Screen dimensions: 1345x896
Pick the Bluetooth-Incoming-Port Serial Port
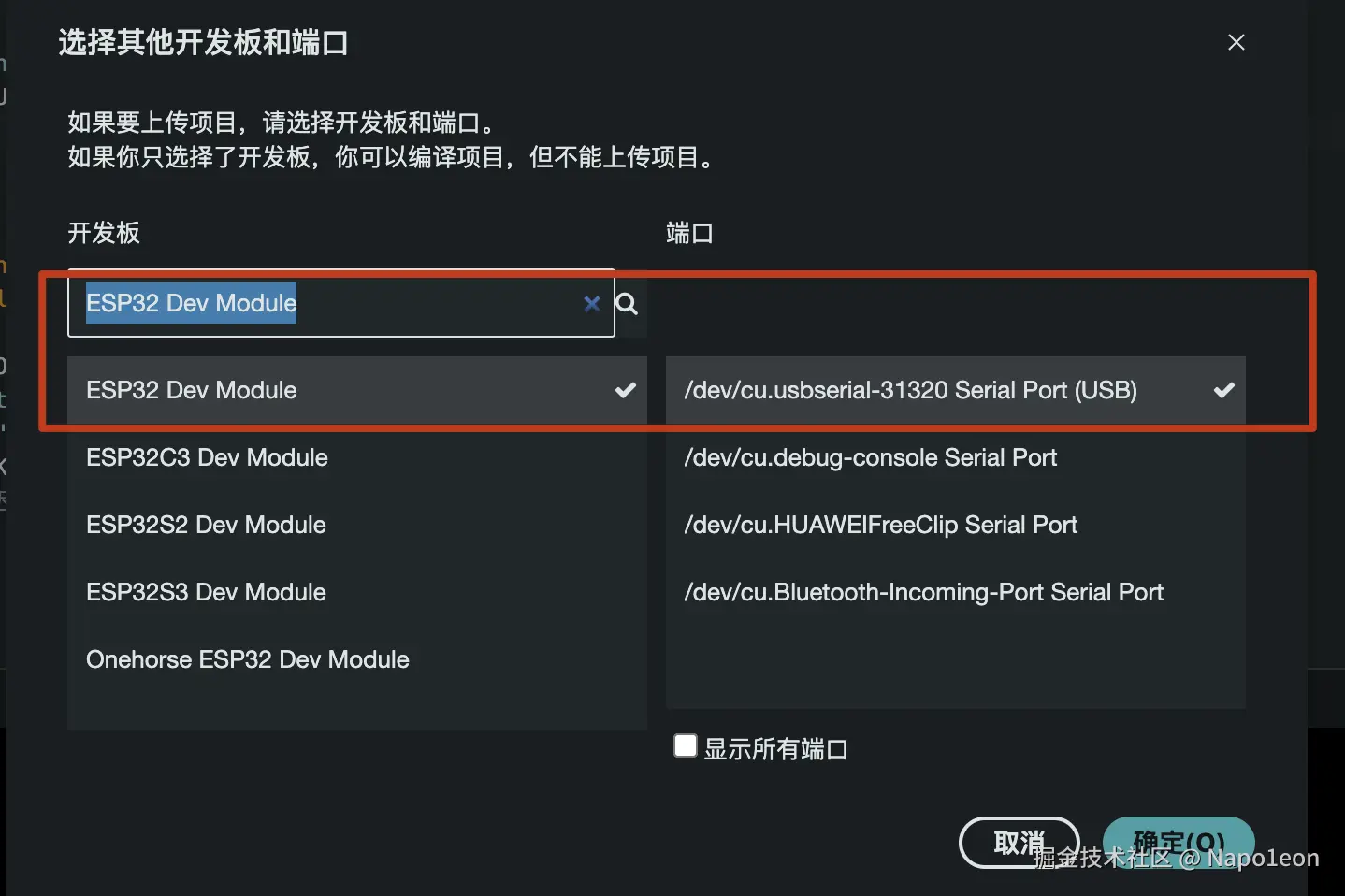pyautogui.click(x=923, y=592)
